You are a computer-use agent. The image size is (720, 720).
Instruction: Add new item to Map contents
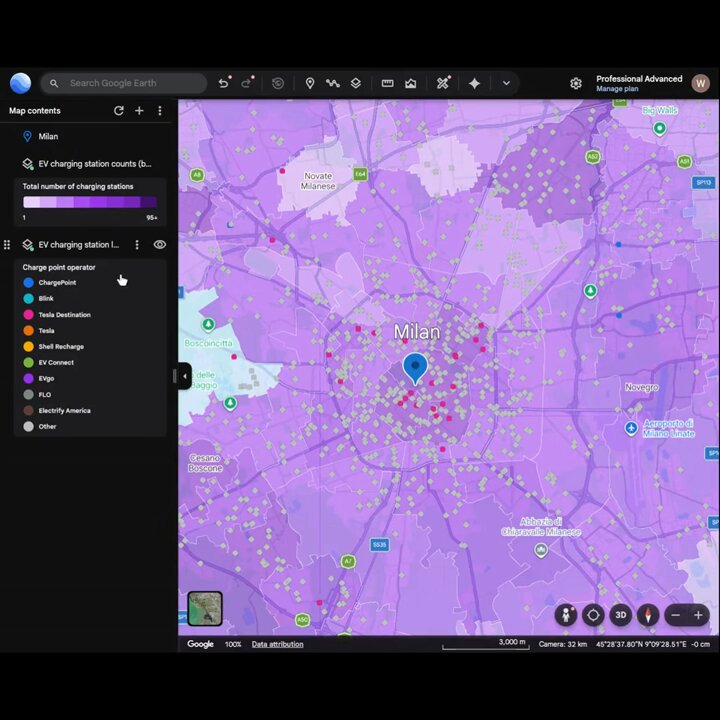coord(139,111)
